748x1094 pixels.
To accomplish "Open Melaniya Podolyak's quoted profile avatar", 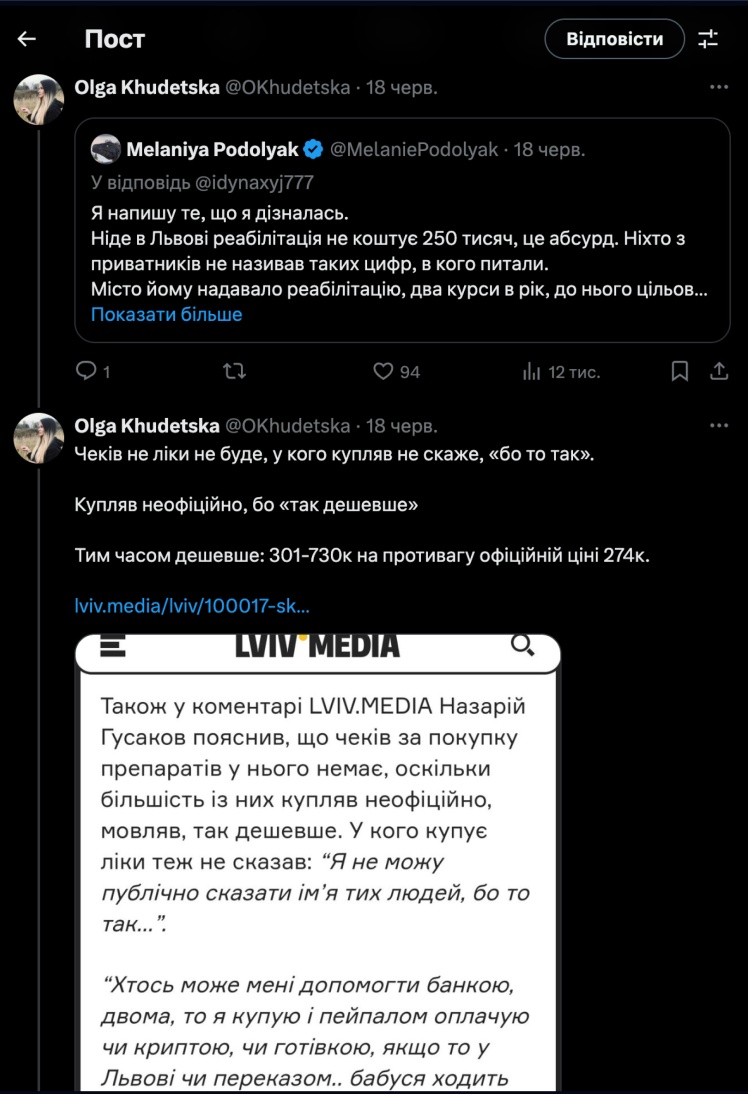I will [x=105, y=150].
